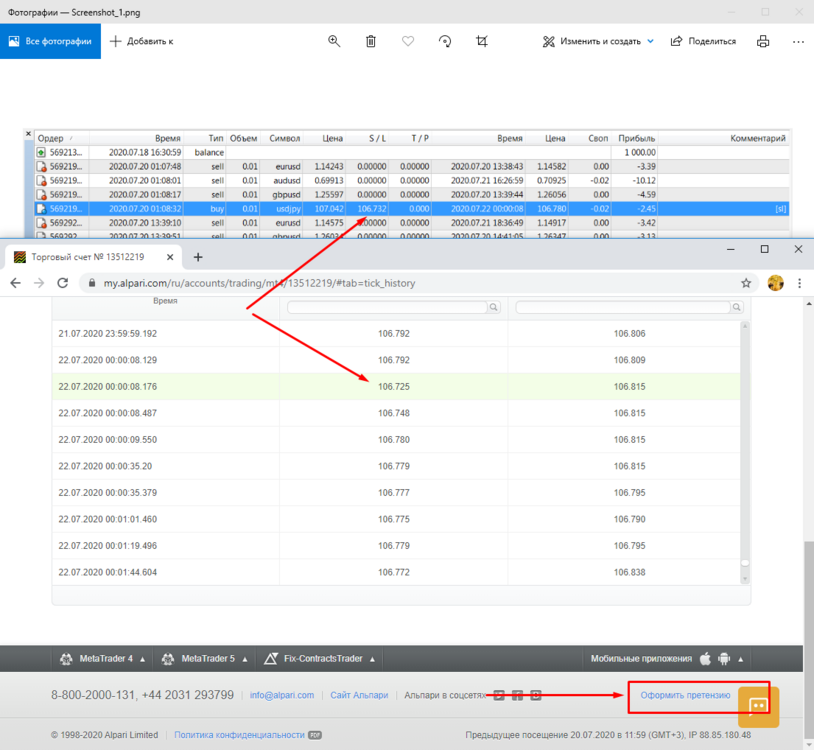Click the Оформить претензию link
This screenshot has height=750, width=814.
coord(685,695)
